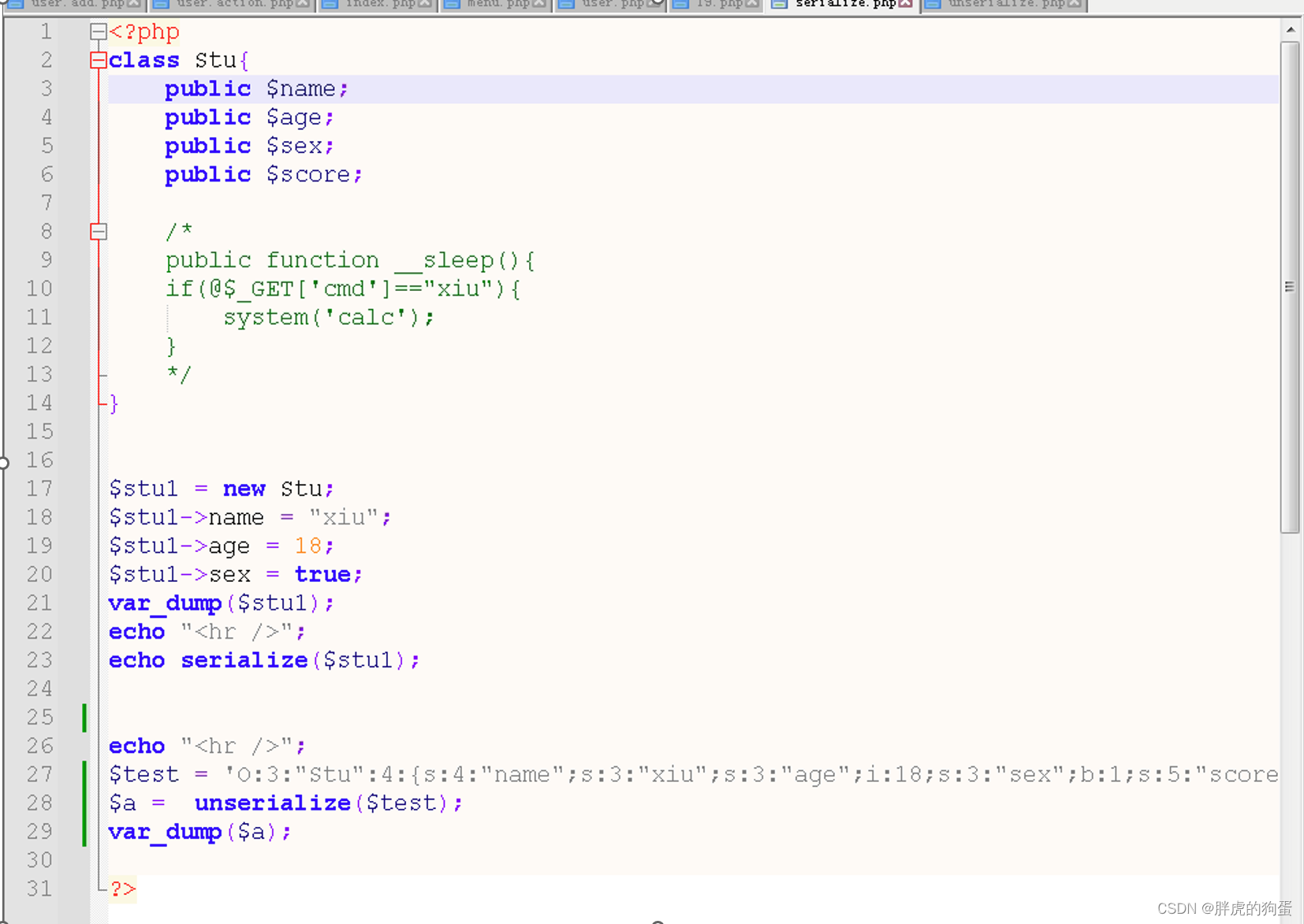This screenshot has width=1304, height=924.
Task: Click line number 17 in the margin
Action: 39,489
